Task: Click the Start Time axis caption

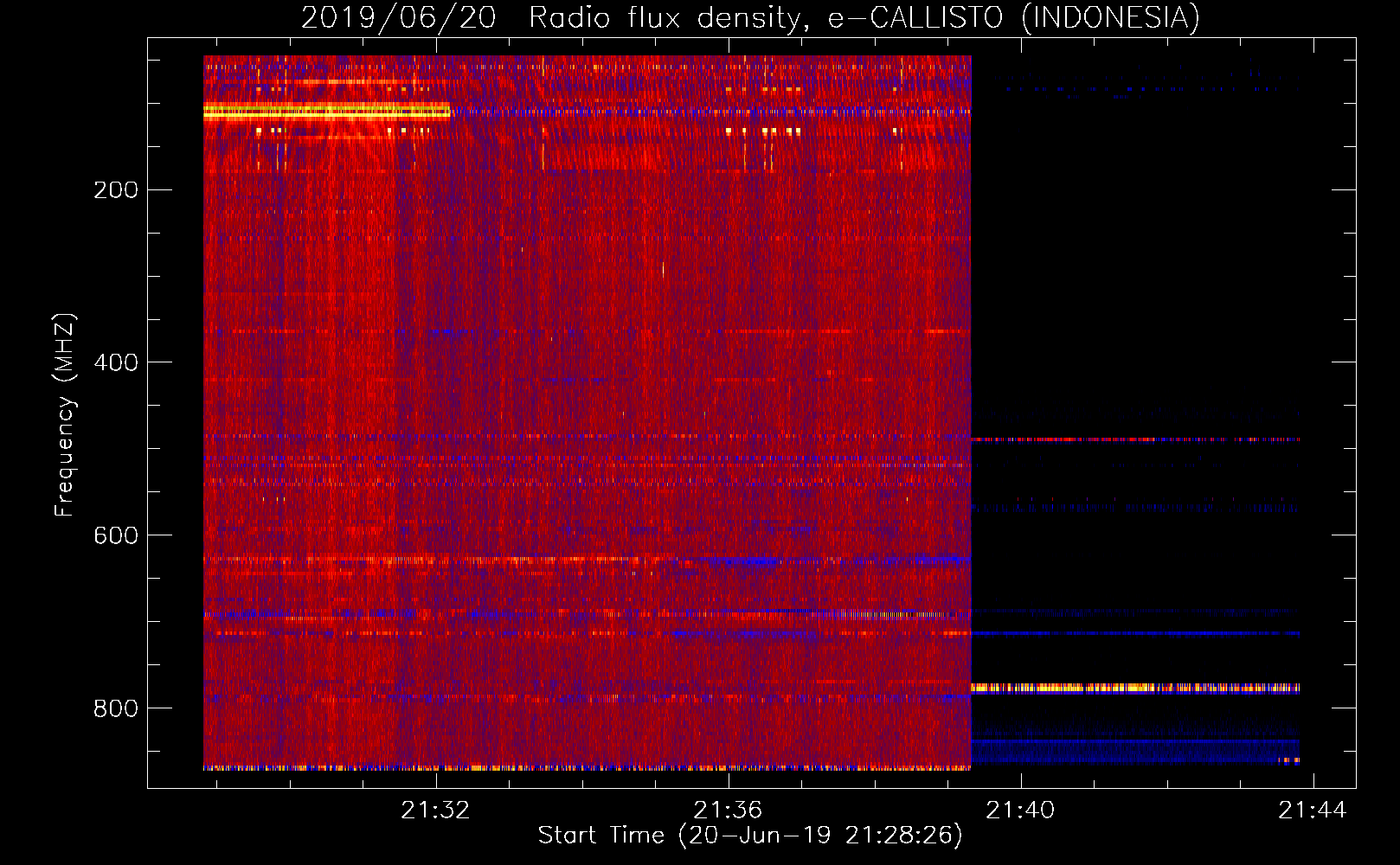Action: [x=750, y=836]
